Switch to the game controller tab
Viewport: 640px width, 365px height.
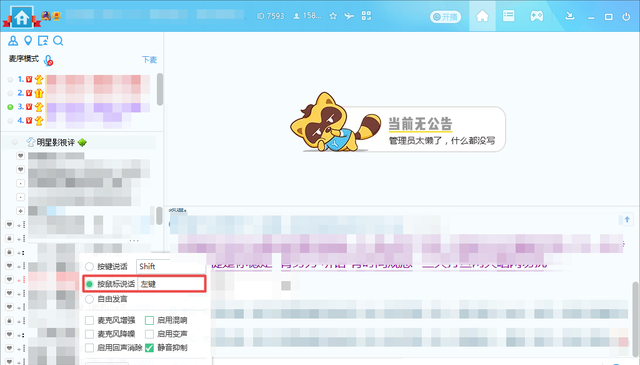click(536, 16)
